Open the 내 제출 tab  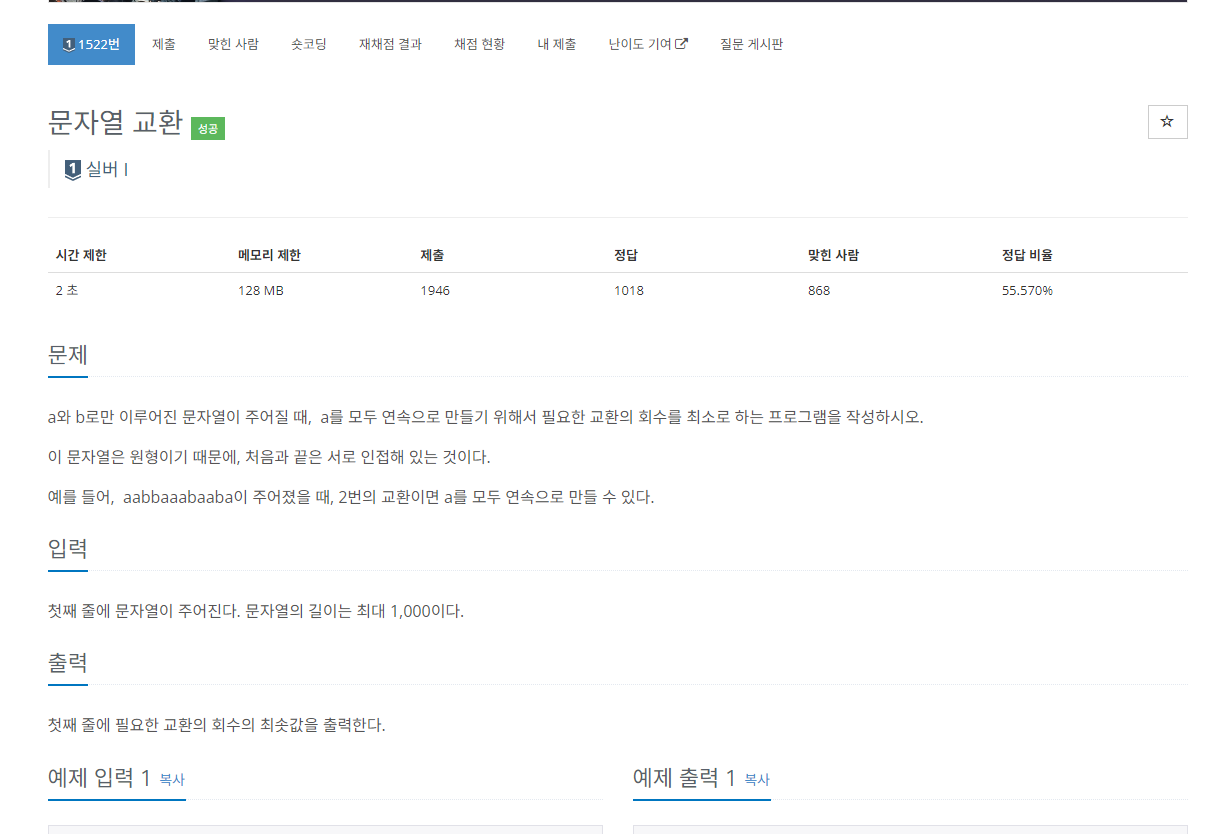(556, 44)
